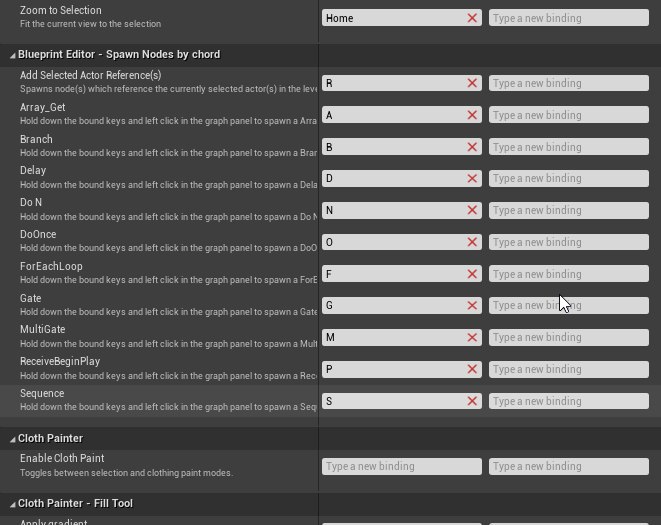The image size is (661, 525).
Task: Remove the B binding for Branch
Action: (472, 147)
